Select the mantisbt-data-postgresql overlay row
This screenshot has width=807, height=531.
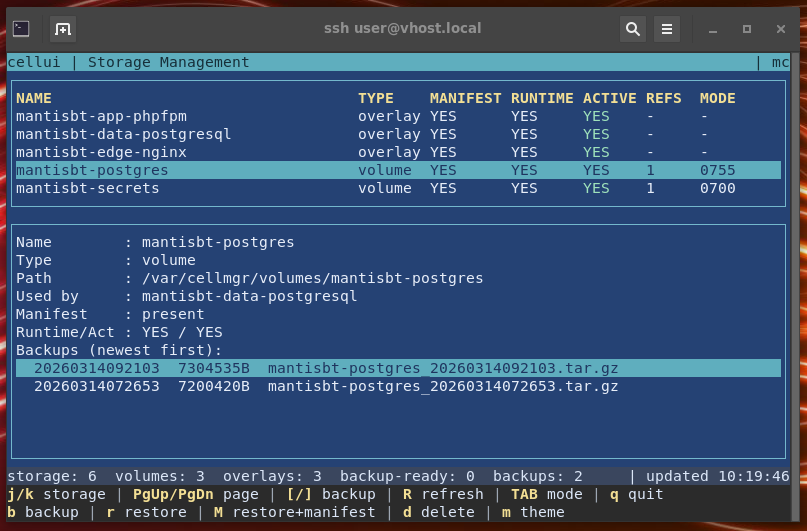[123, 134]
